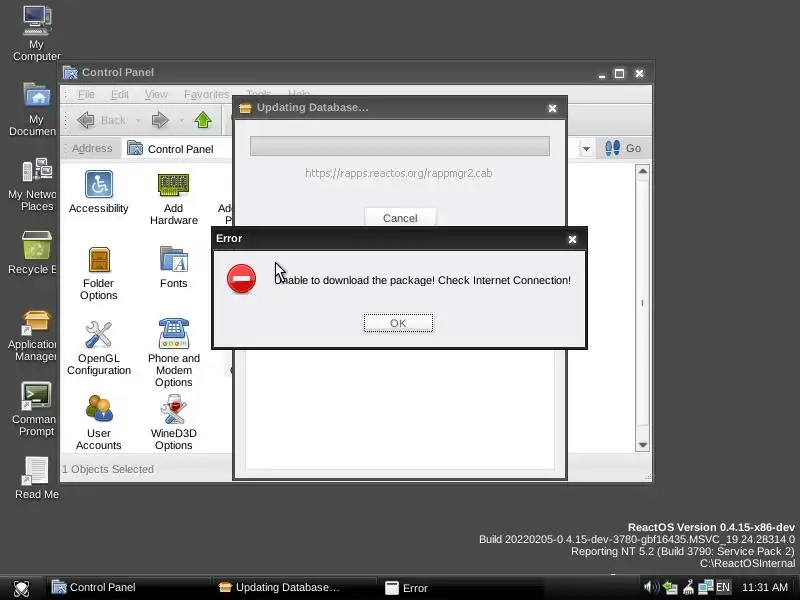Click the red error stop icon
The width and height of the screenshot is (800, 600).
point(241,279)
